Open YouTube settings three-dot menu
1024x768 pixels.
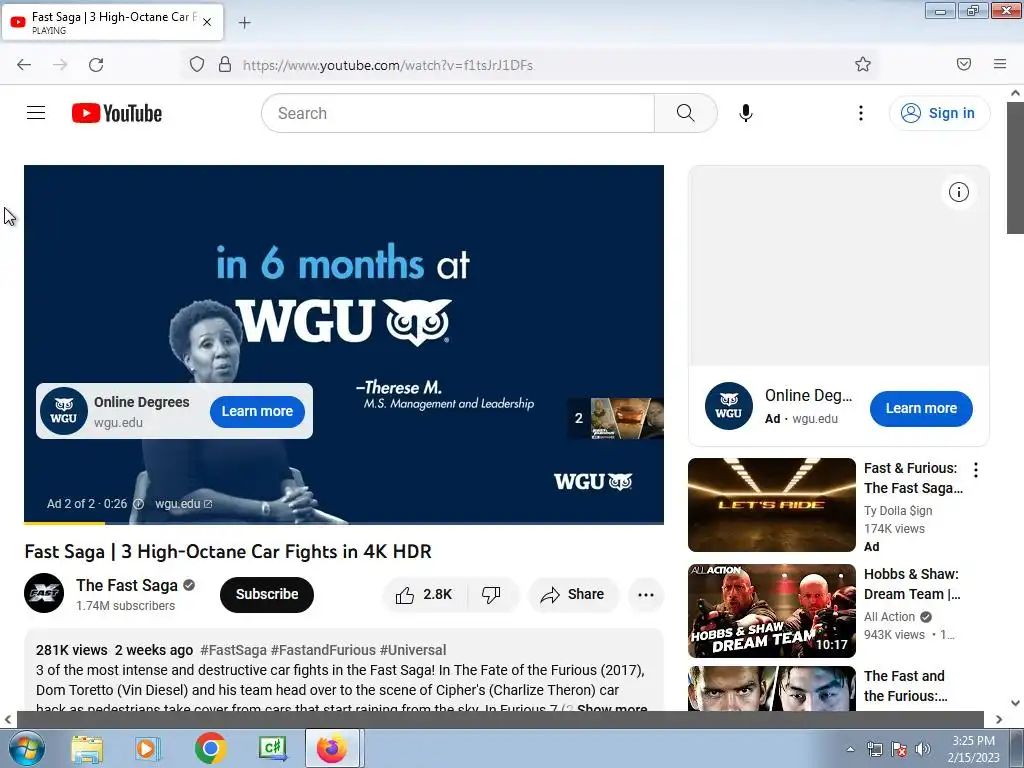tap(861, 113)
